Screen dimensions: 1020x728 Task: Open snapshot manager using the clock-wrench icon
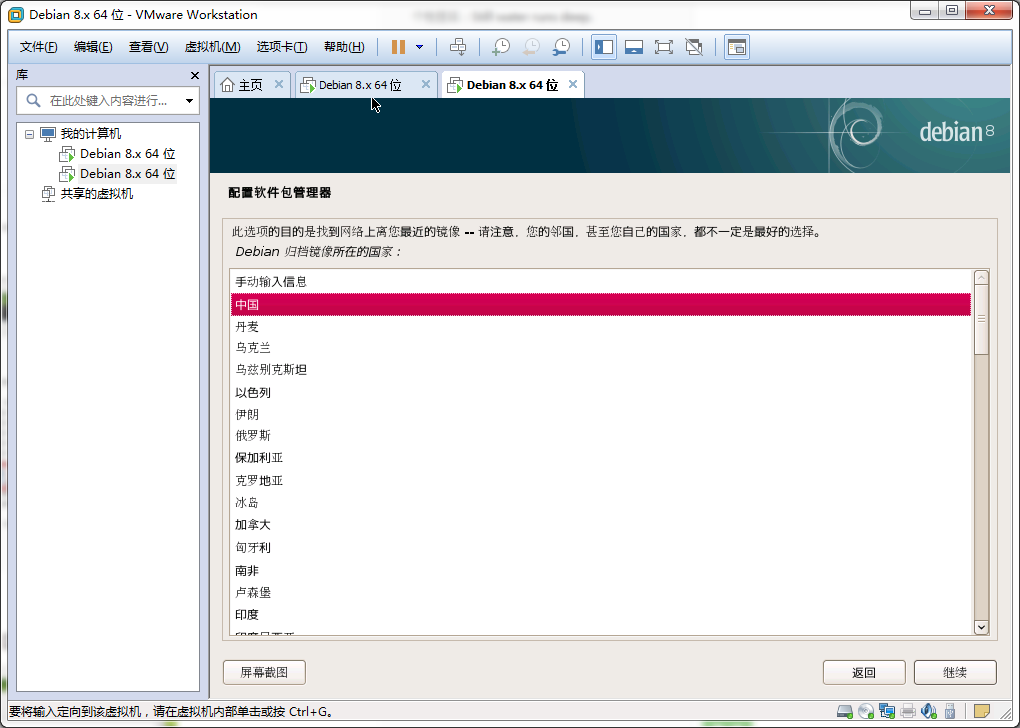[x=561, y=47]
